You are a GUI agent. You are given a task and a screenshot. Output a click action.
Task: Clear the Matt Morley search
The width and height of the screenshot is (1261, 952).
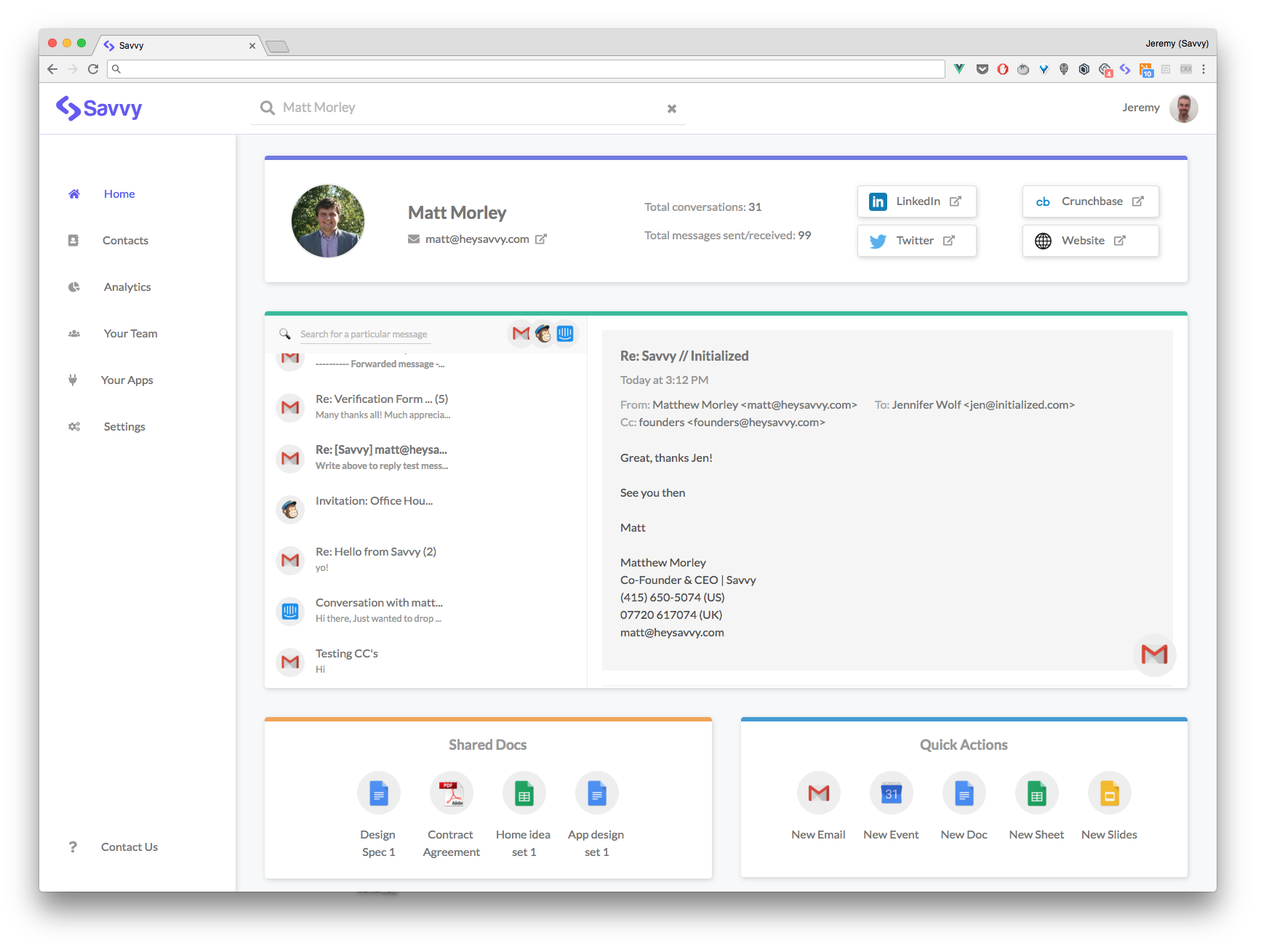tap(672, 108)
